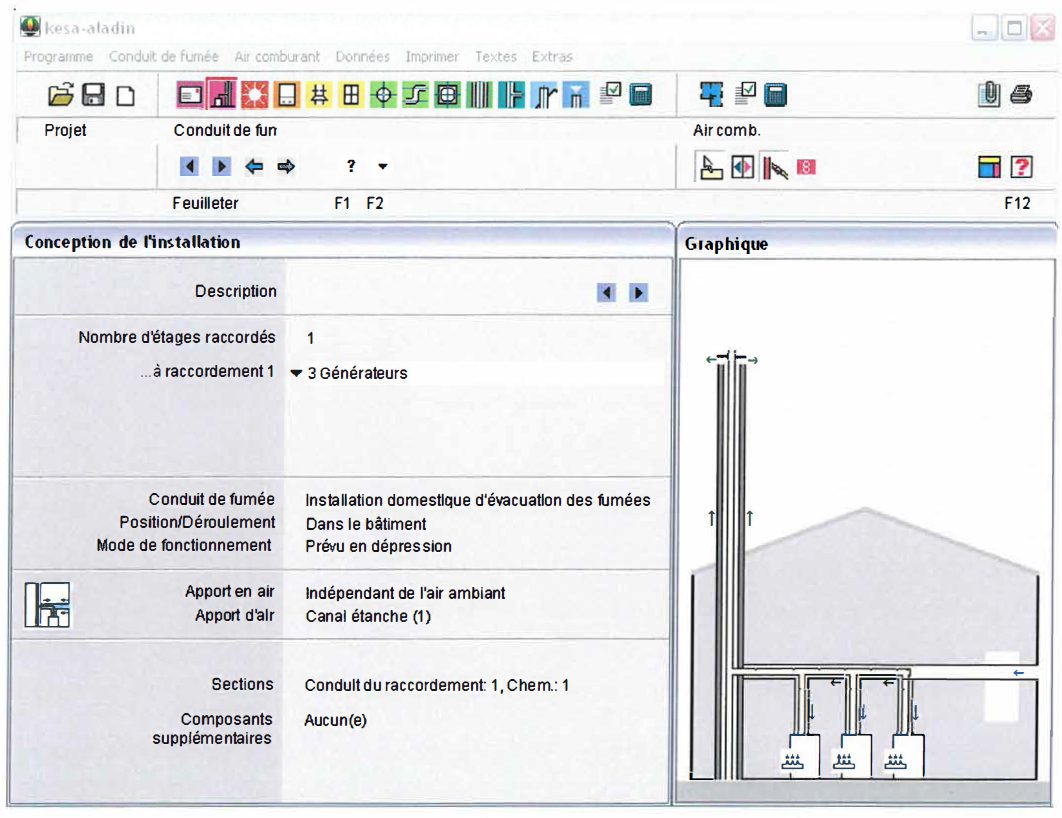Open a project with the folder icon
The image size is (1062, 818).
click(62, 95)
